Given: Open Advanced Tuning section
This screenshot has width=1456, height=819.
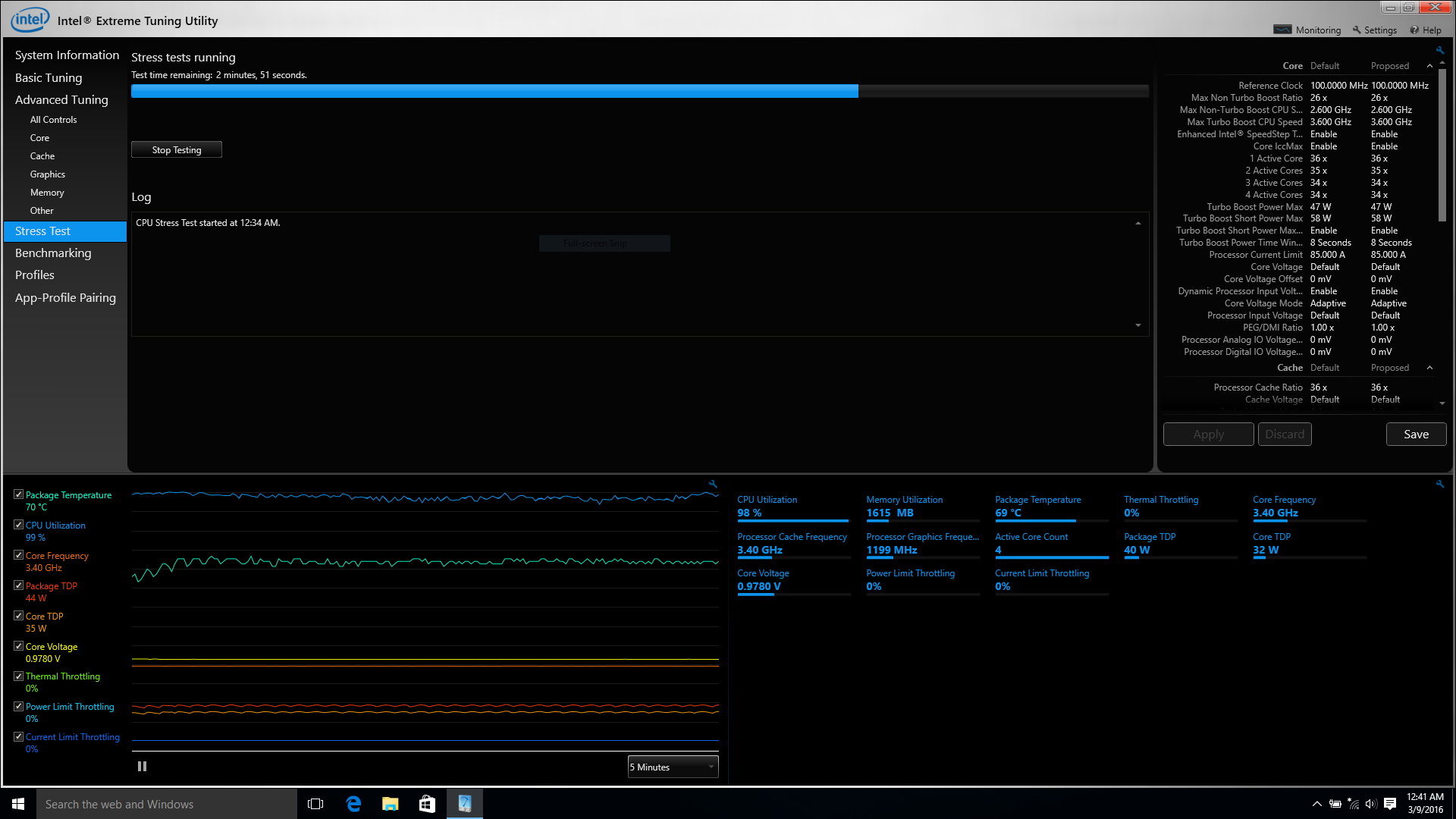Looking at the screenshot, I should click(61, 99).
